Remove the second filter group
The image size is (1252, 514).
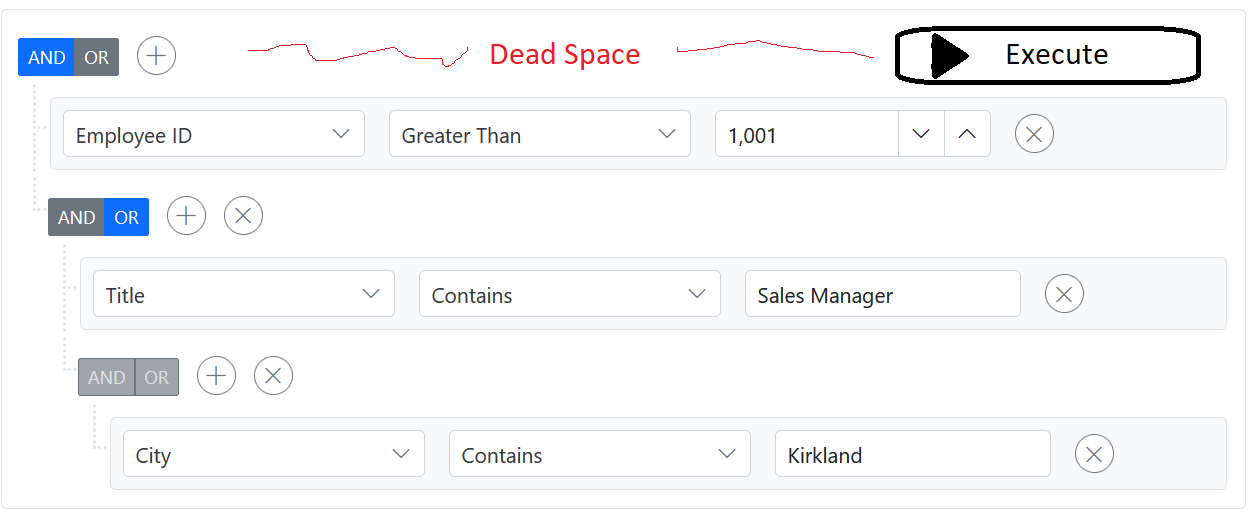coord(243,215)
